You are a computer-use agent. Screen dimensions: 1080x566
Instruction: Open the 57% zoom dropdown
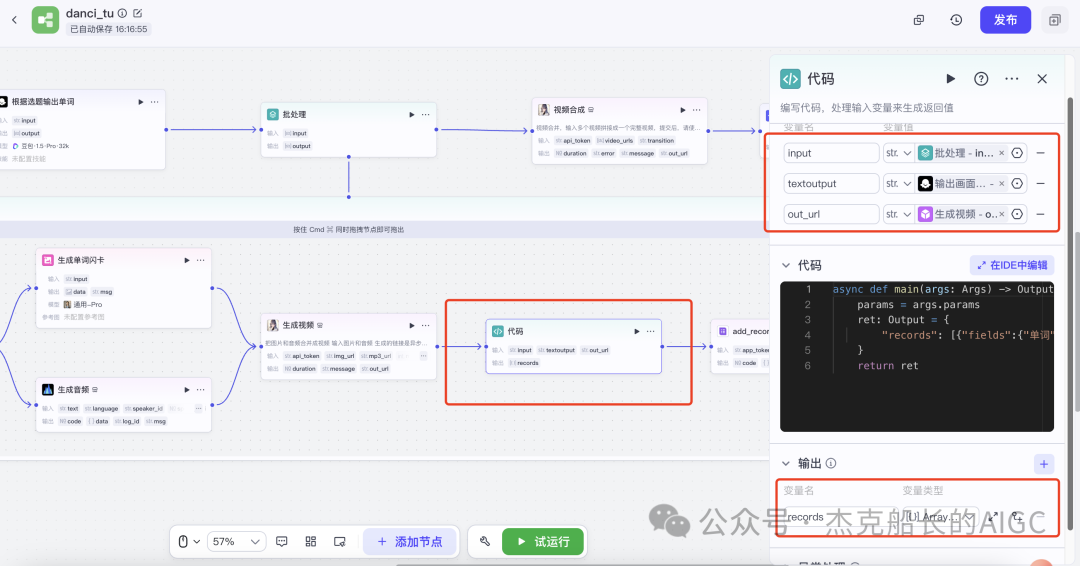tap(236, 542)
